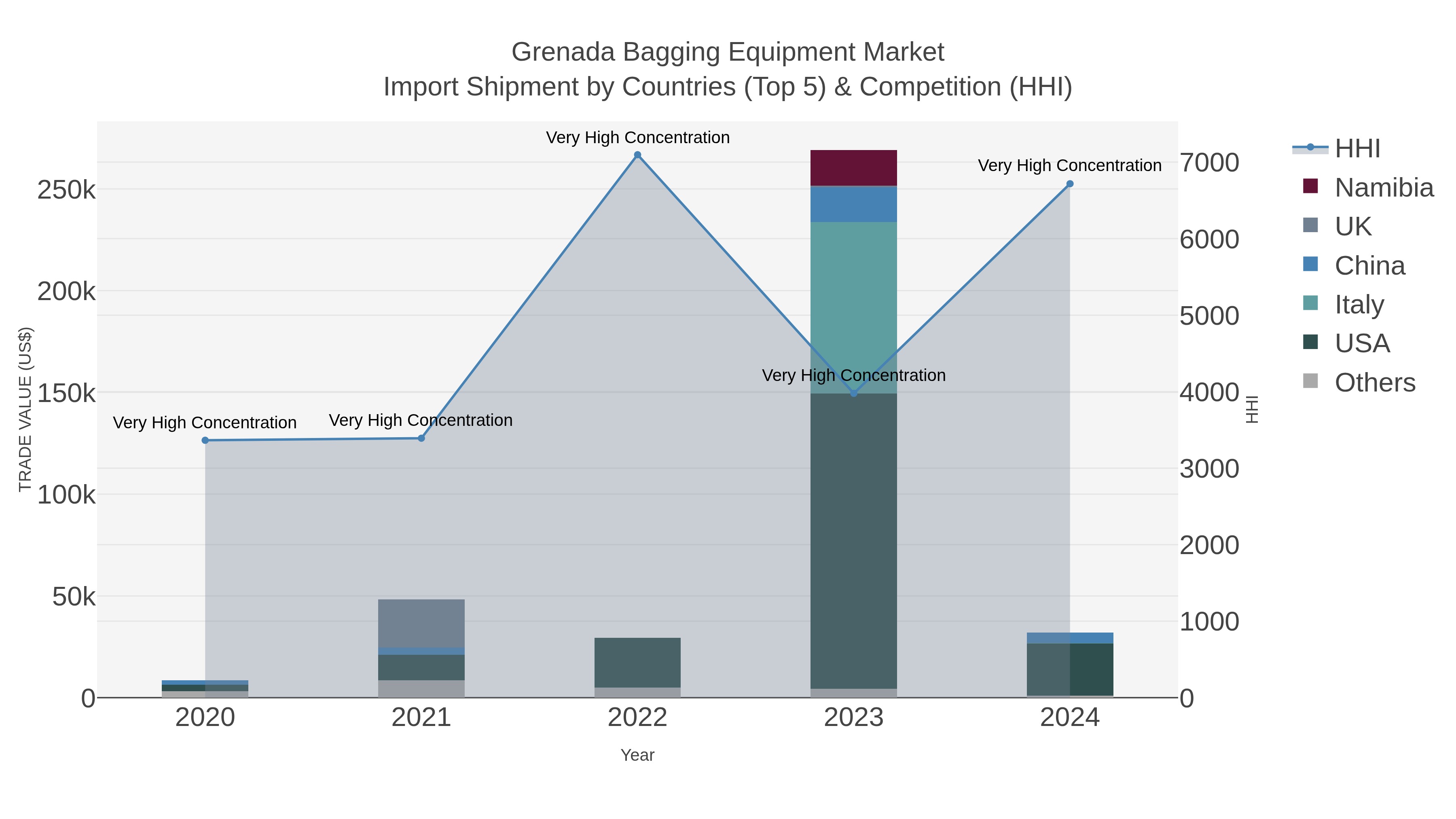Click the HHI data point for 2020
Image resolution: width=1456 pixels, height=819 pixels.
pos(205,440)
